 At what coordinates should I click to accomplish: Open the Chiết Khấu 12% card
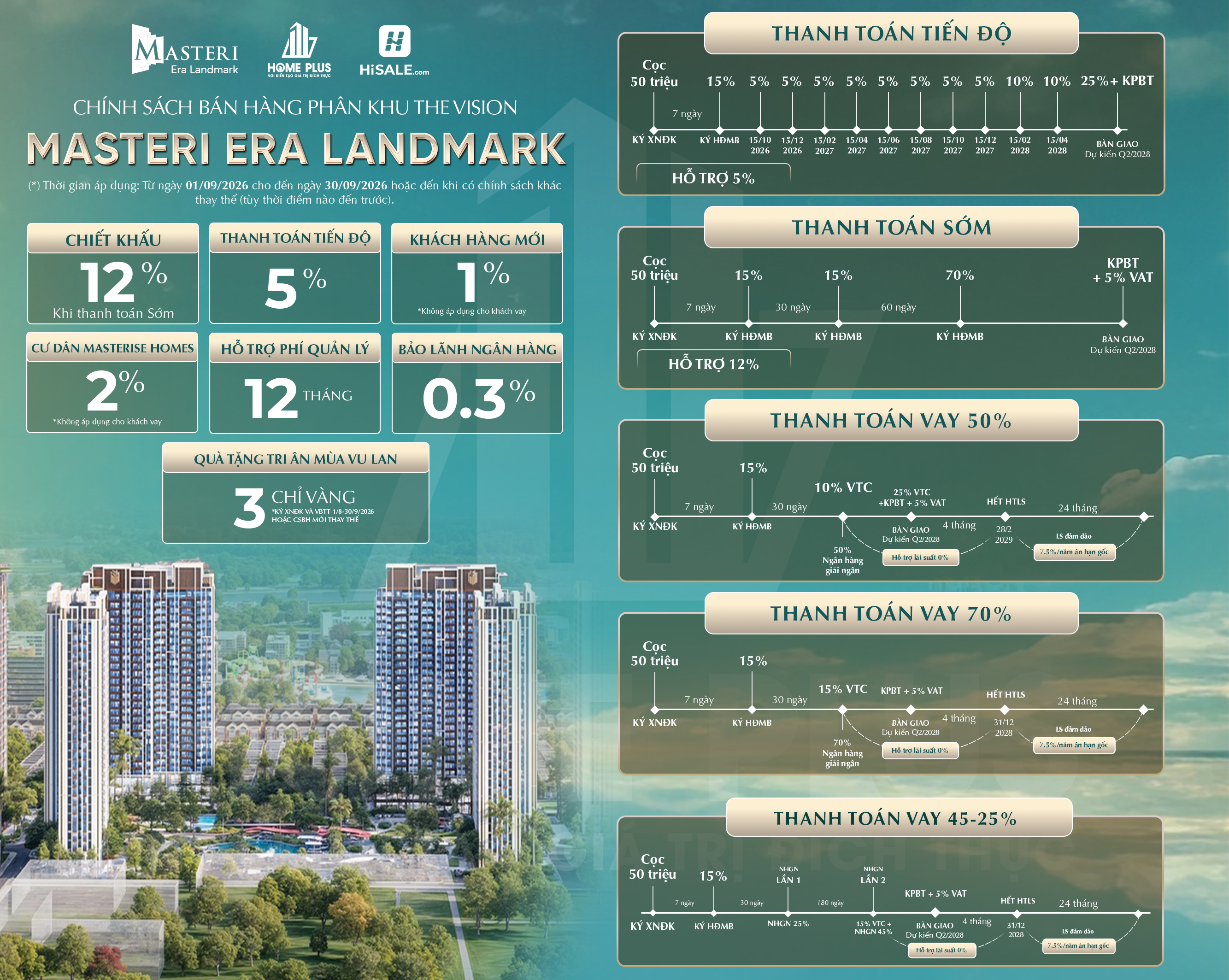click(x=113, y=274)
